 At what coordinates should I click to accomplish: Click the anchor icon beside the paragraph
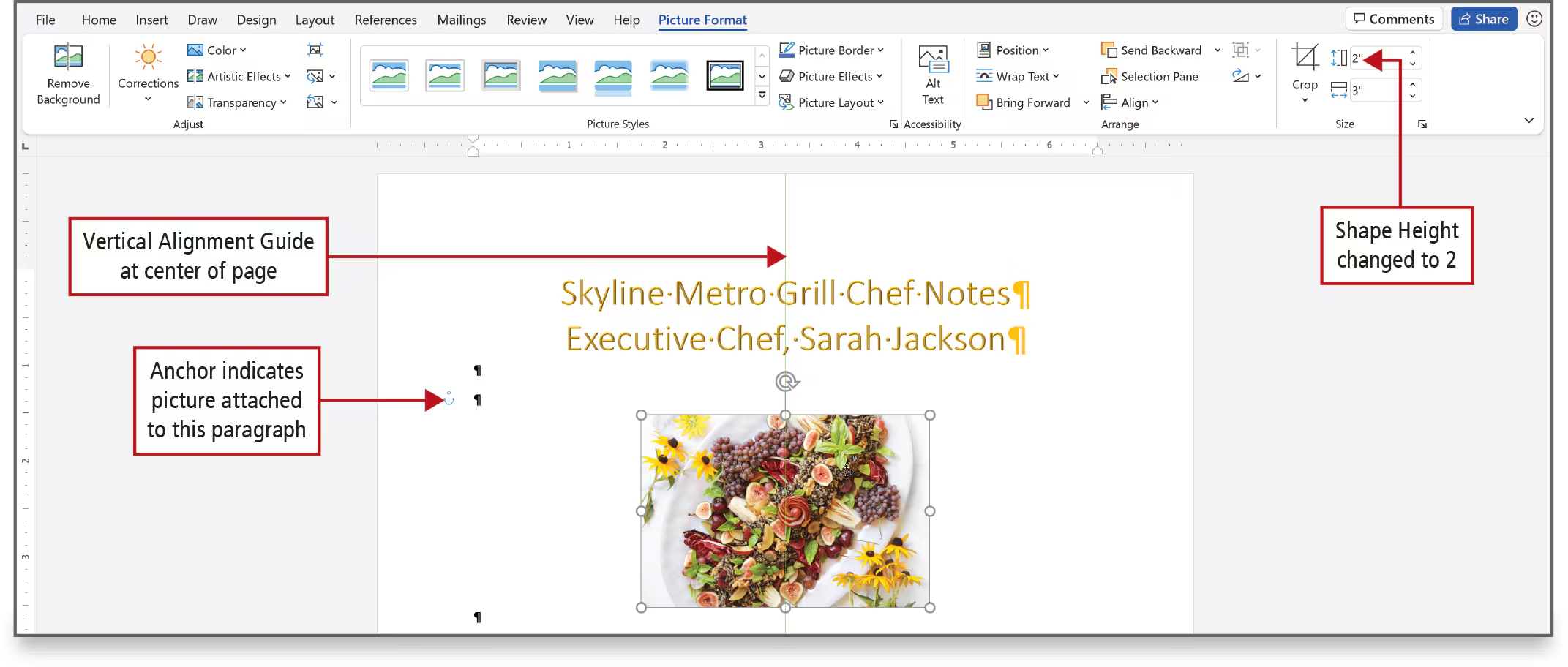[x=449, y=399]
